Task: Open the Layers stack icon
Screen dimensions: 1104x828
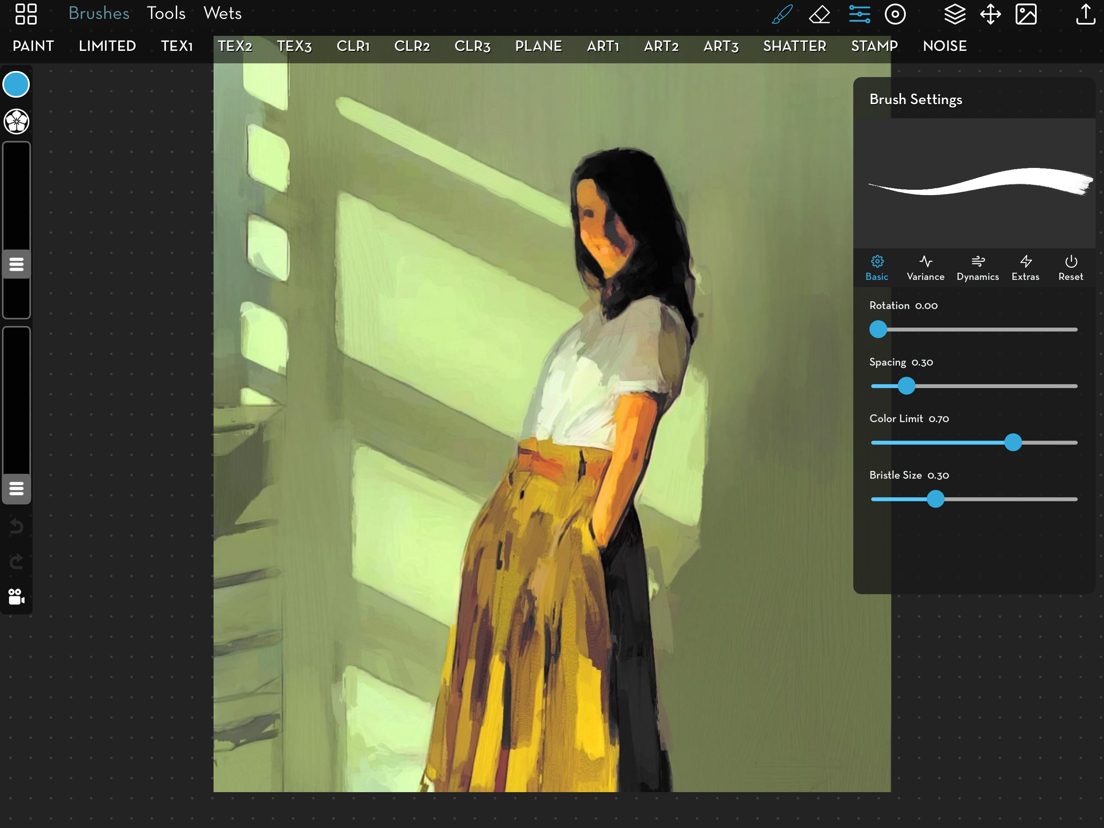Action: 955,14
